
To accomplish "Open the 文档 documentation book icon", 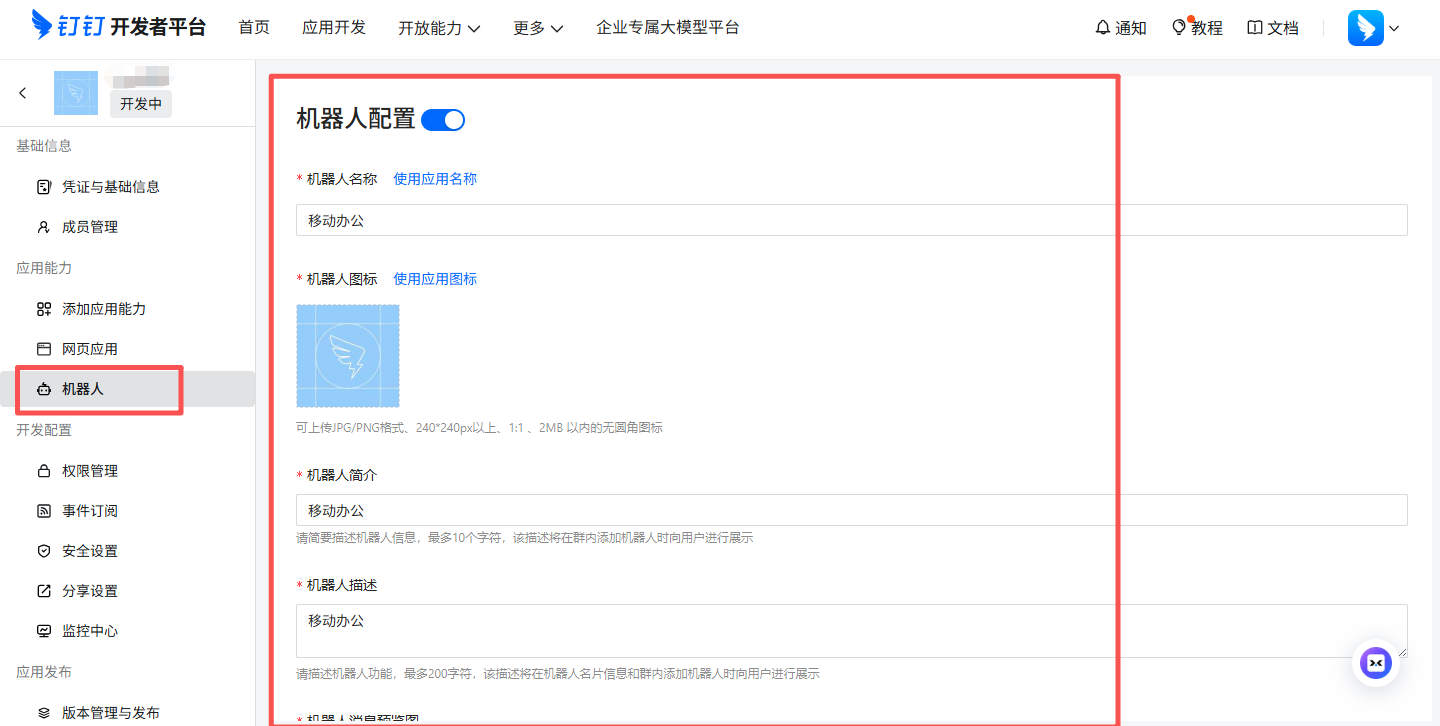I will 1255,28.
